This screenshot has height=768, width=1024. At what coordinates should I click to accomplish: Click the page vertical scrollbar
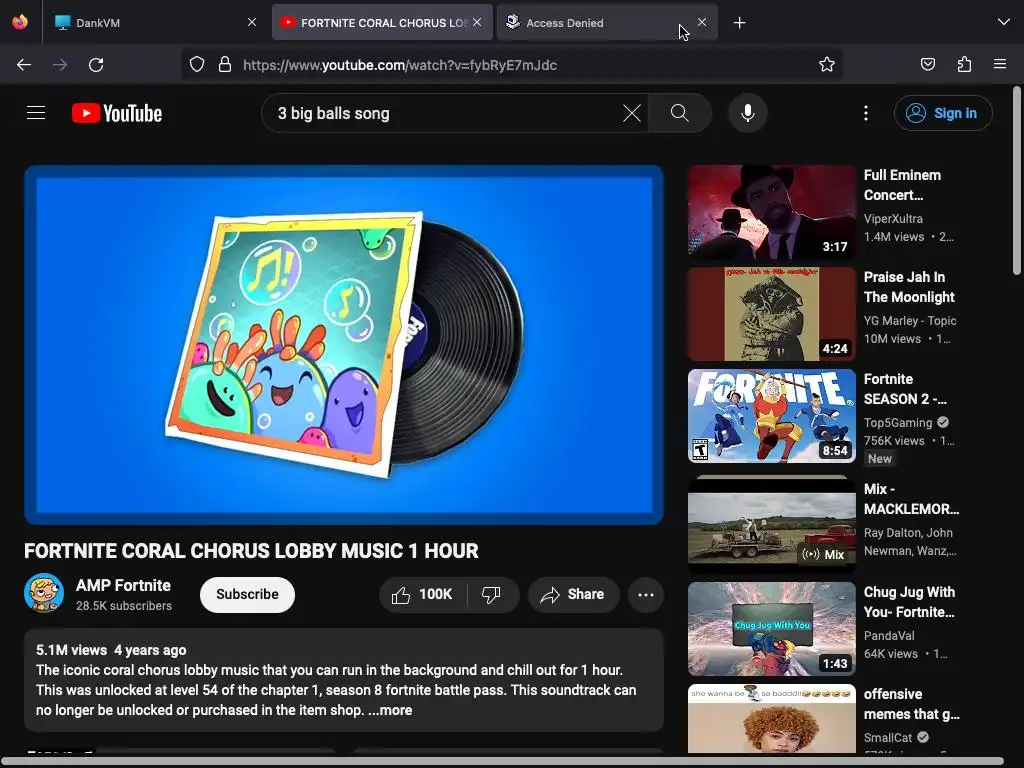pos(1017,182)
